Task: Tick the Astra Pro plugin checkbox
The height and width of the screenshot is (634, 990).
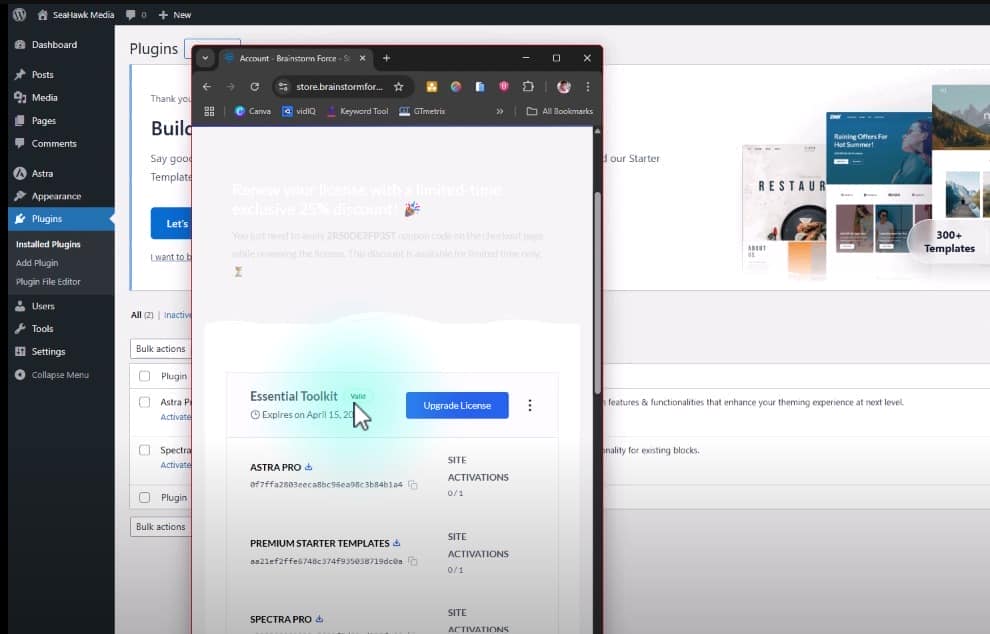Action: [x=145, y=402]
